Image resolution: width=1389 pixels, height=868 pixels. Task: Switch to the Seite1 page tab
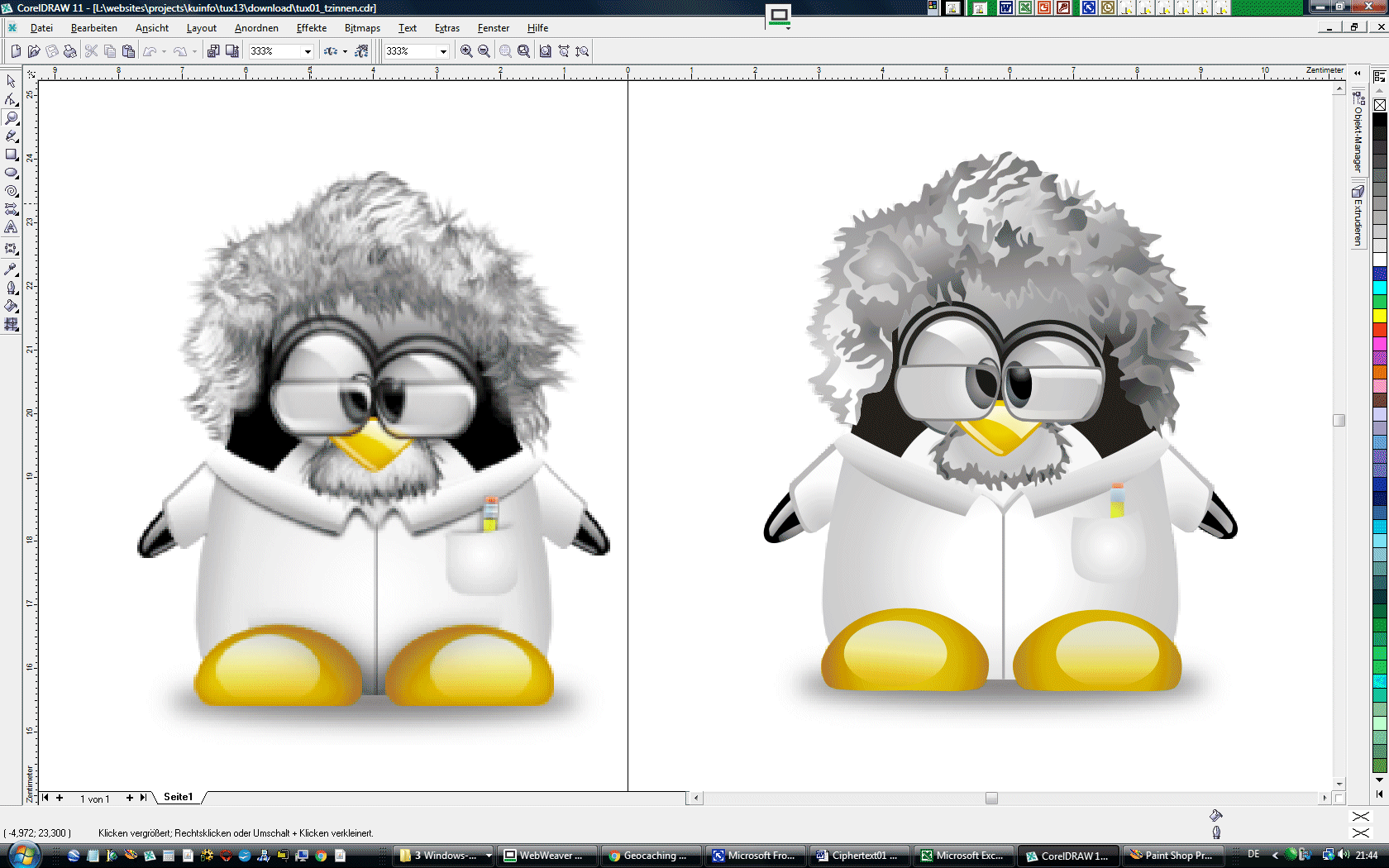coord(178,797)
